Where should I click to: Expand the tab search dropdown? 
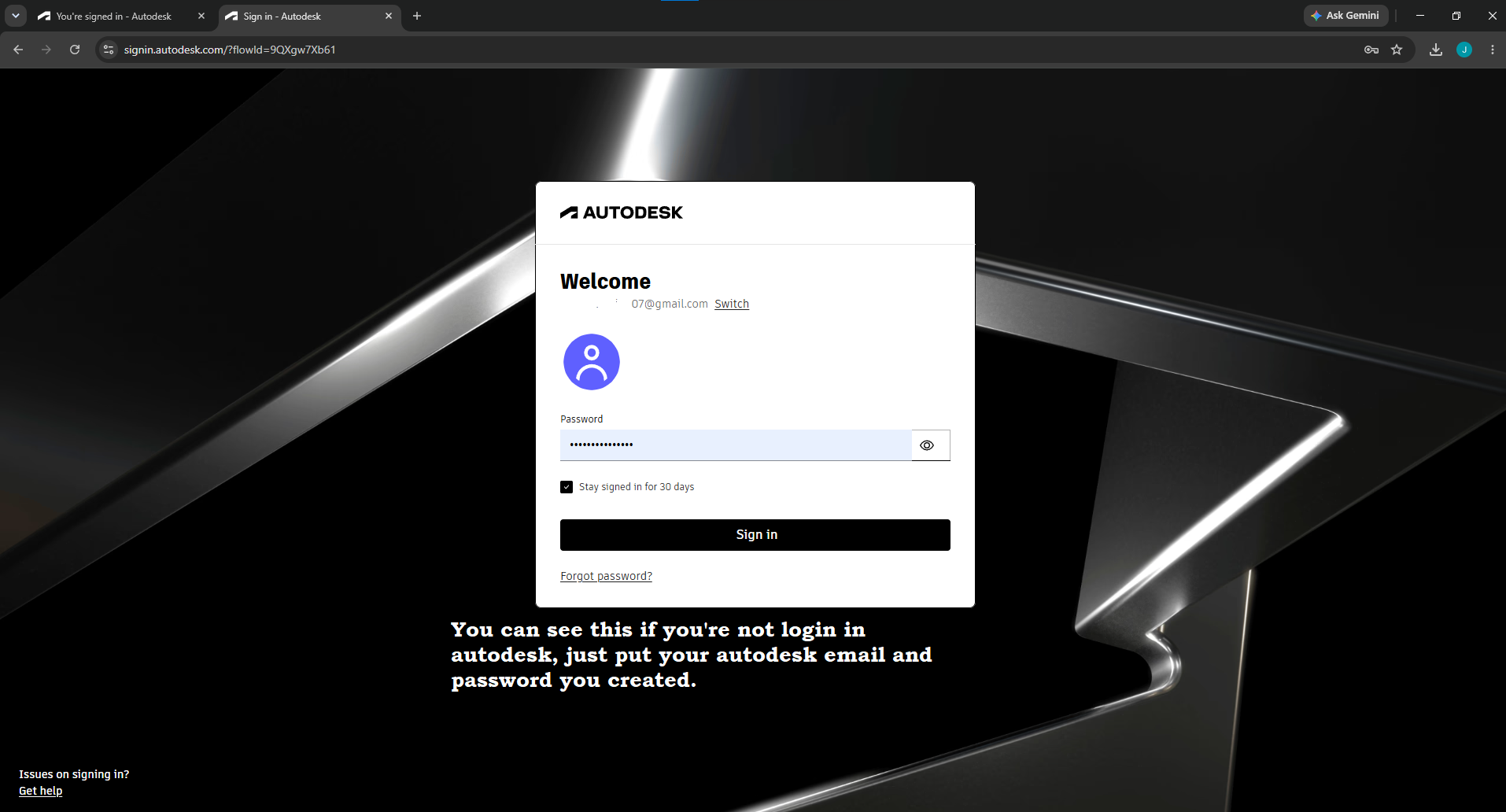tap(16, 16)
